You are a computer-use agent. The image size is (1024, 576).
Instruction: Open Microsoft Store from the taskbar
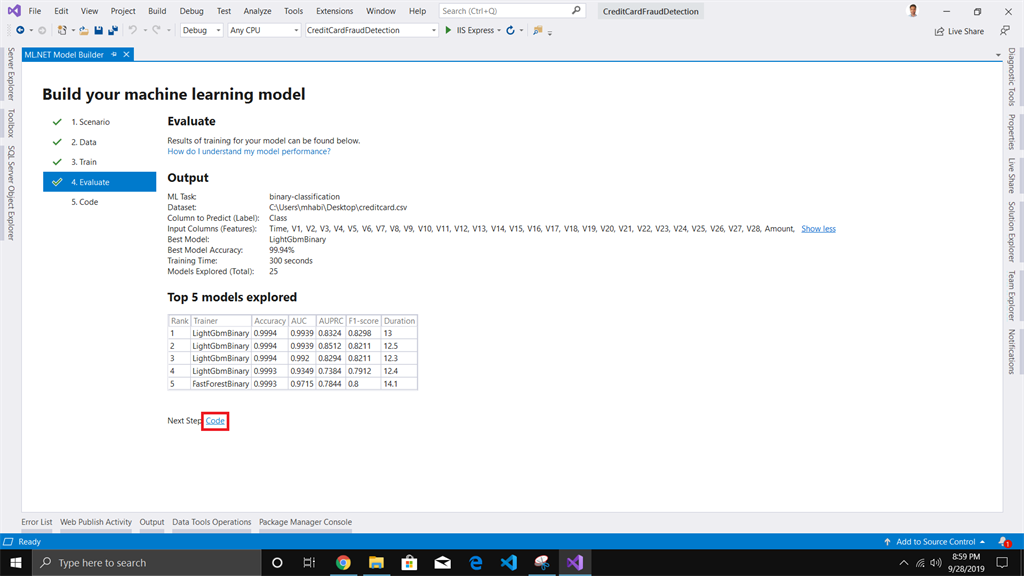point(409,562)
